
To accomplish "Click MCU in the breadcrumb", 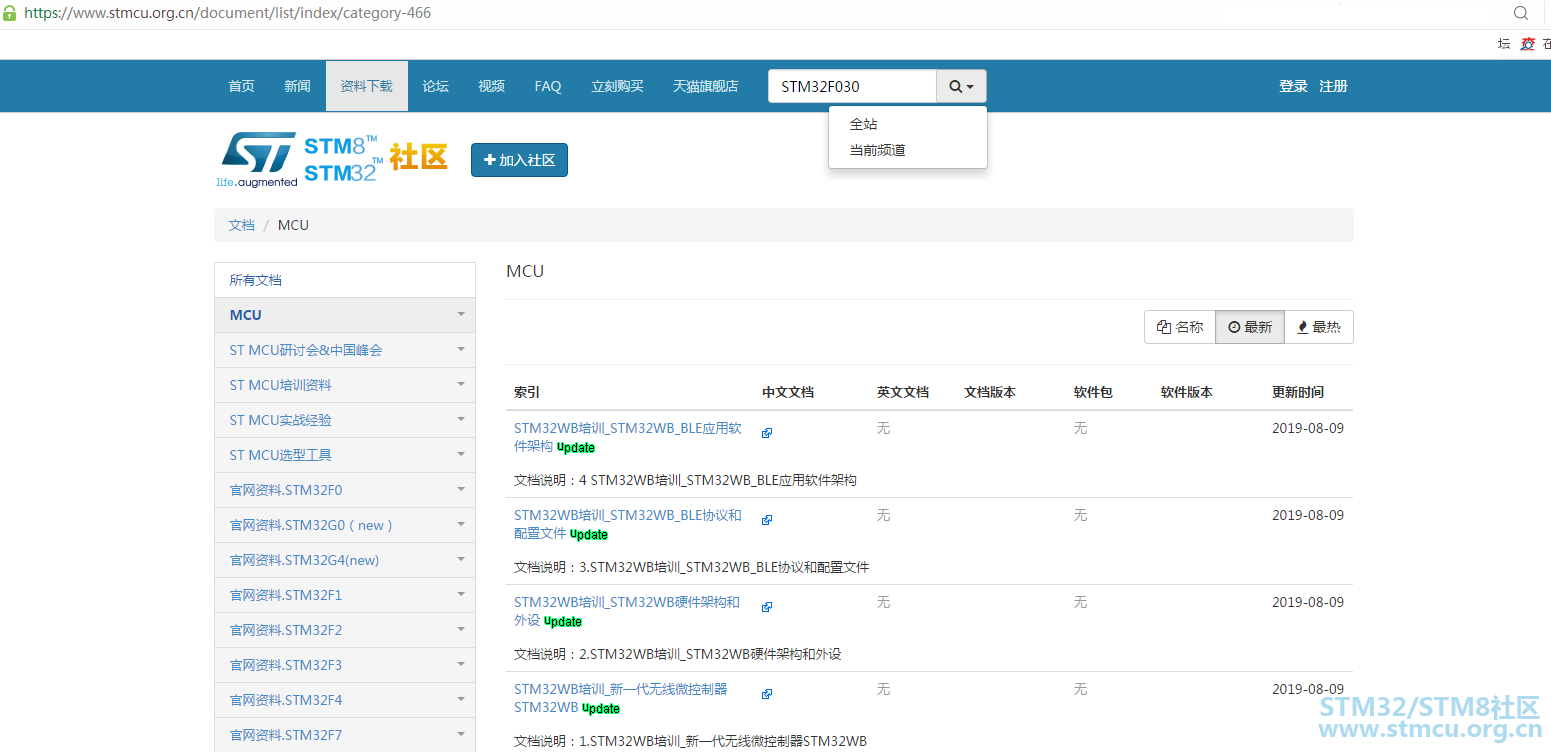I will [293, 225].
